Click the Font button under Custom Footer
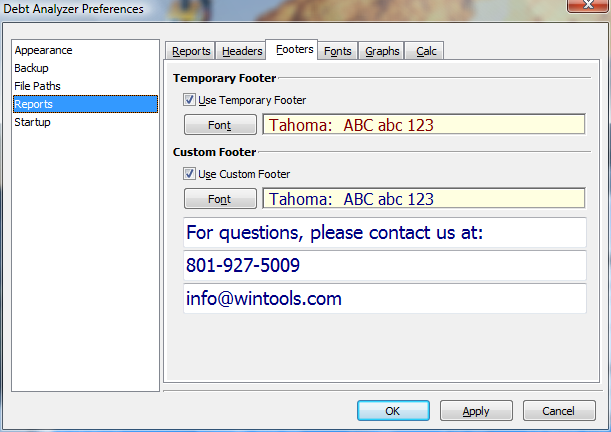Image resolution: width=611 pixels, height=432 pixels. pos(220,199)
